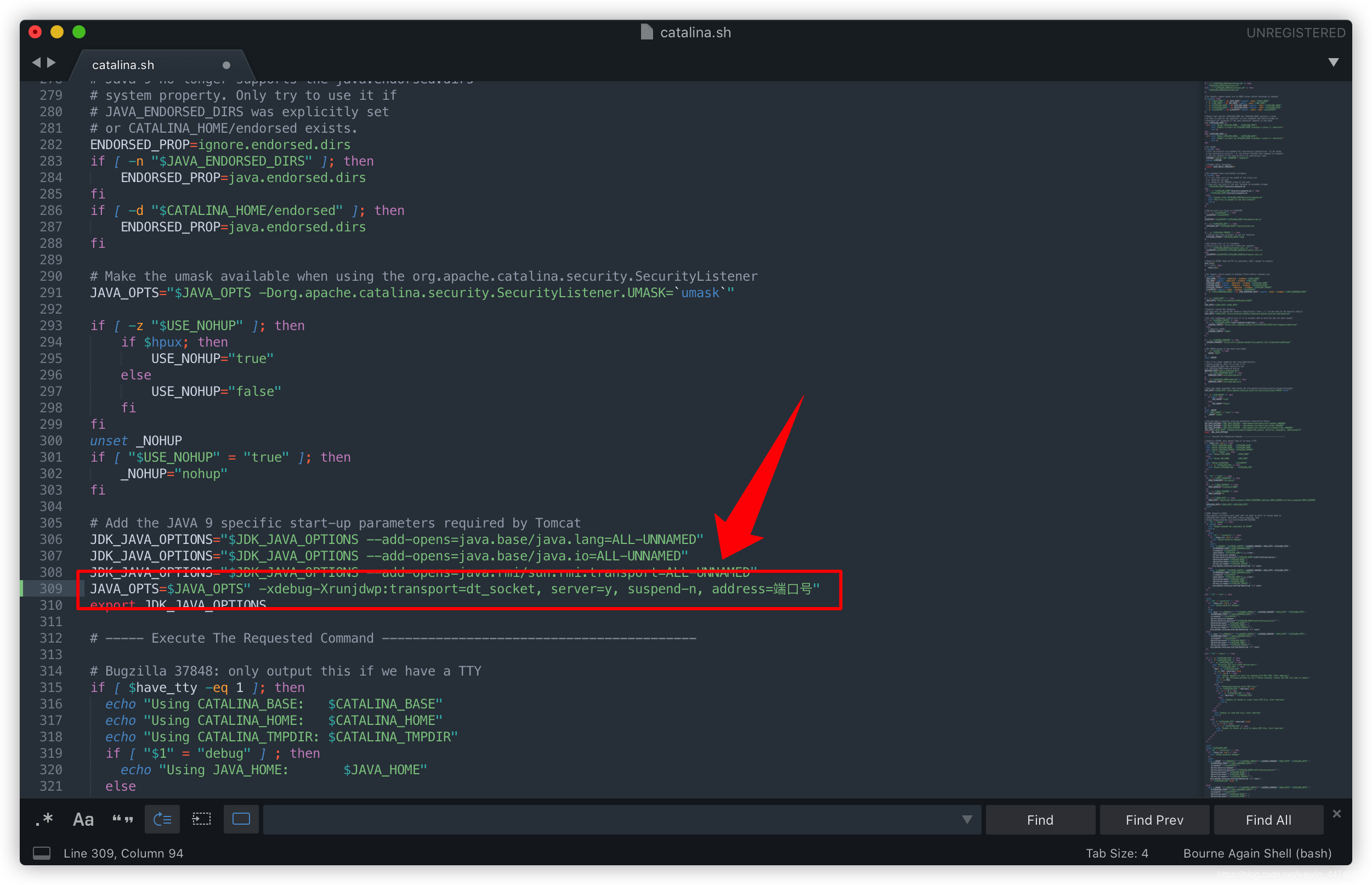Click echo "Using CATALINA_BASE" line

pyautogui.click(x=274, y=704)
